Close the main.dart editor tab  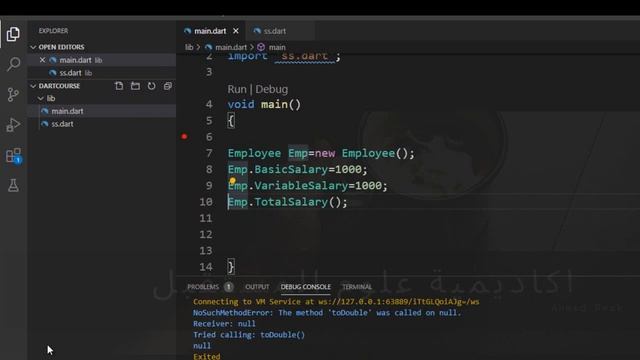(236, 31)
